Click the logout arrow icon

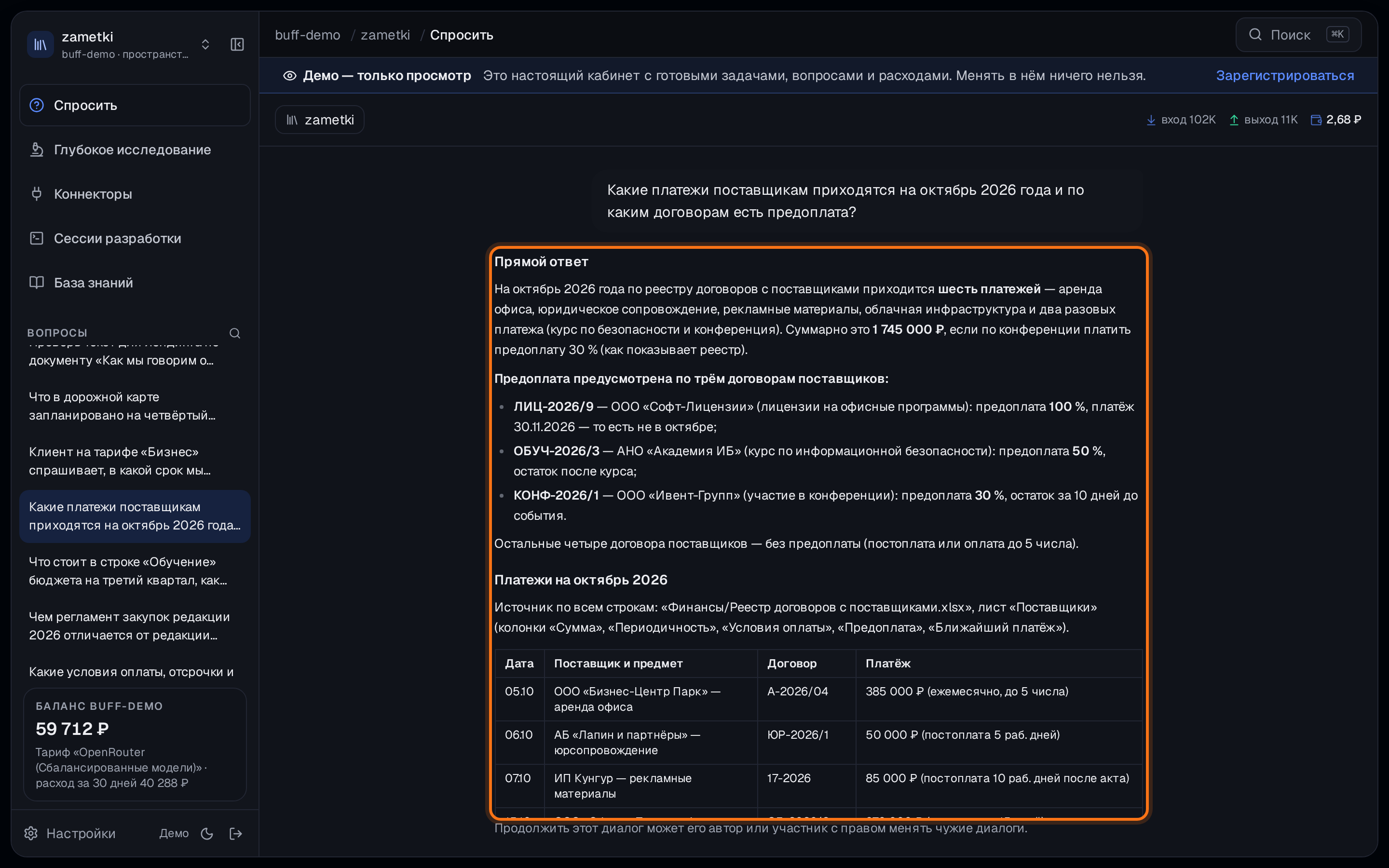[x=236, y=834]
